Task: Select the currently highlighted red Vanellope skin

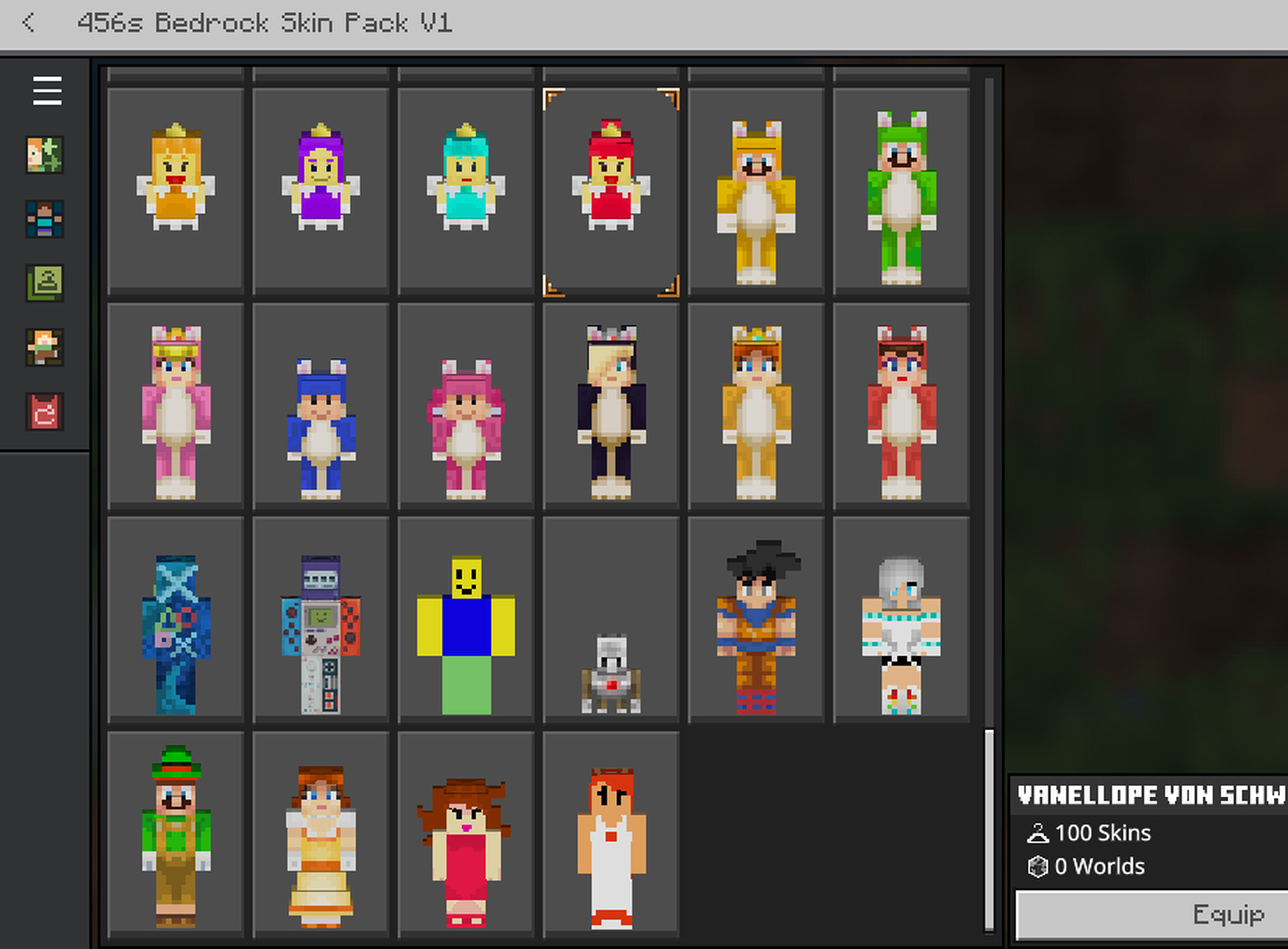Action: click(x=611, y=193)
